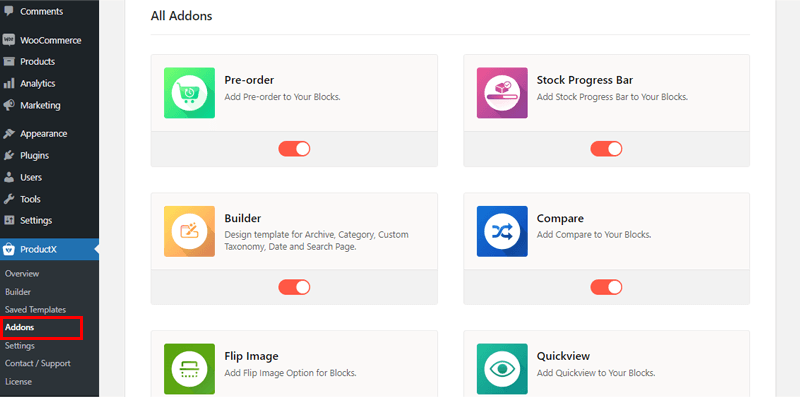Click the Flip Image addon title
This screenshot has height=397, width=800.
coord(252,356)
